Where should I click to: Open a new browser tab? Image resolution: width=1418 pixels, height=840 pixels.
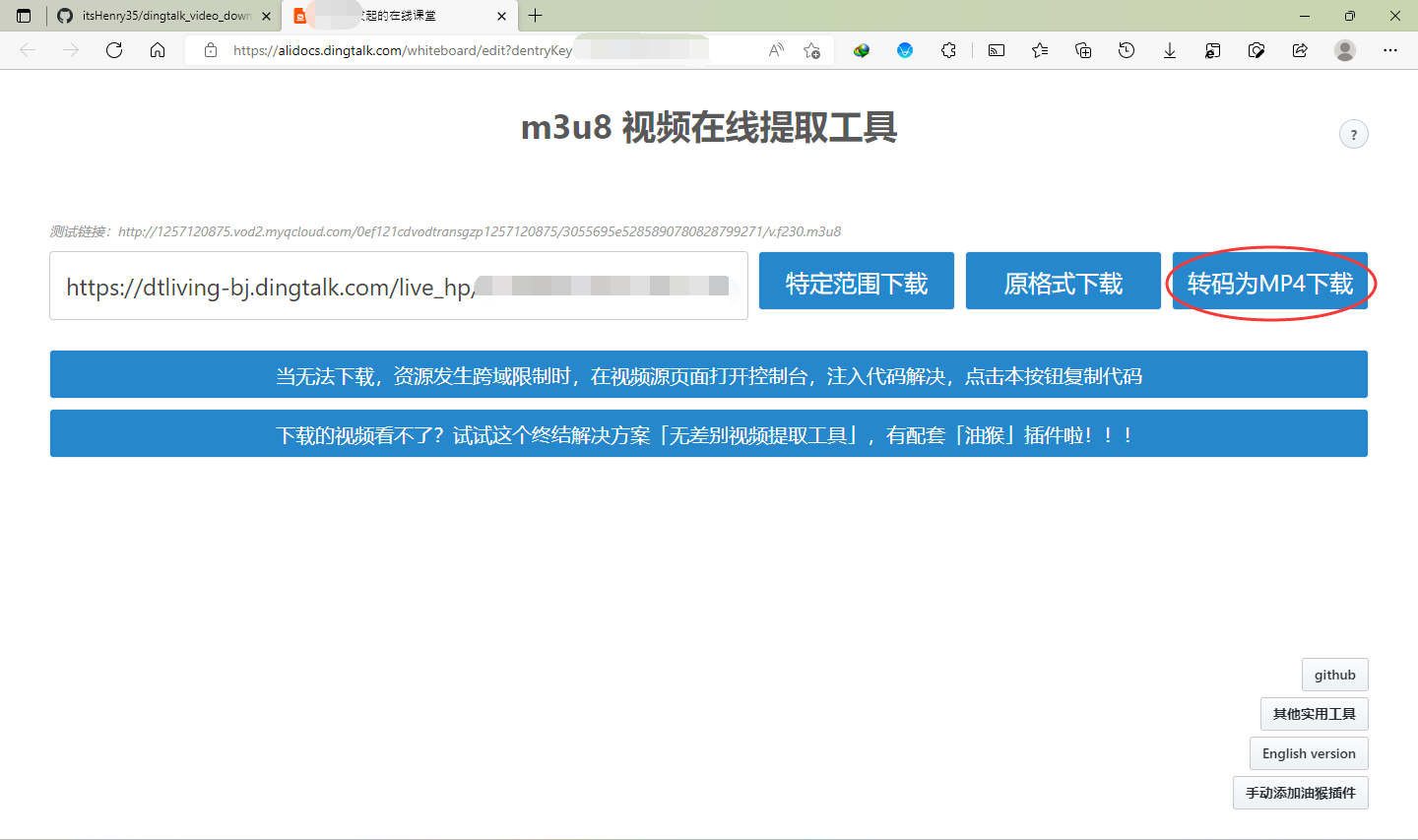(535, 16)
